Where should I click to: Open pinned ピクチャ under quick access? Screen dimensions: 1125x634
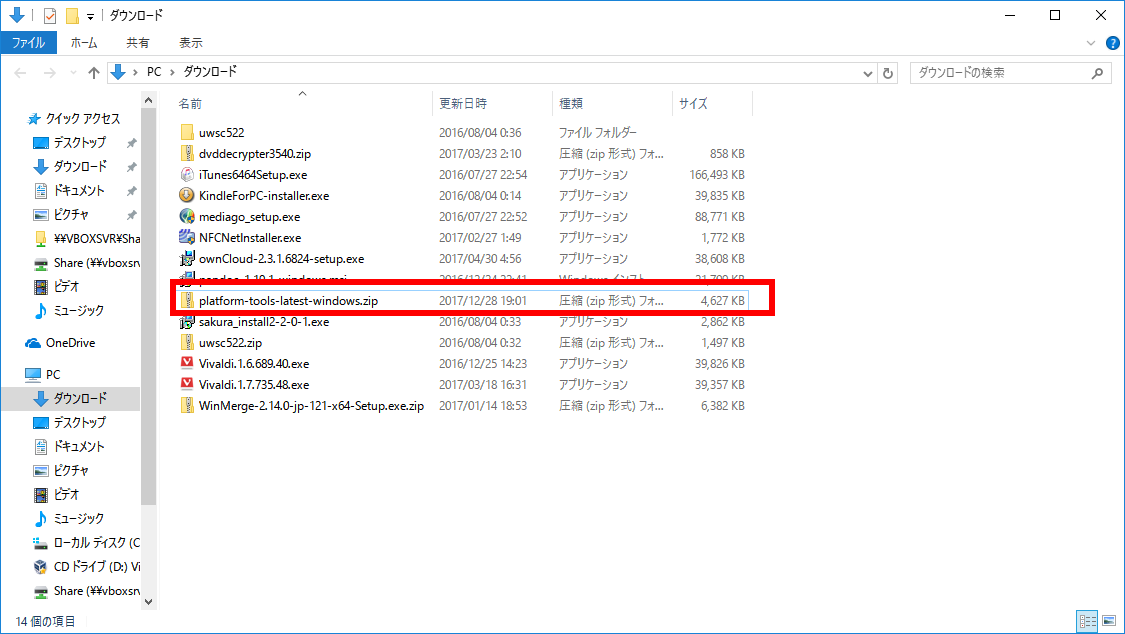(71, 214)
